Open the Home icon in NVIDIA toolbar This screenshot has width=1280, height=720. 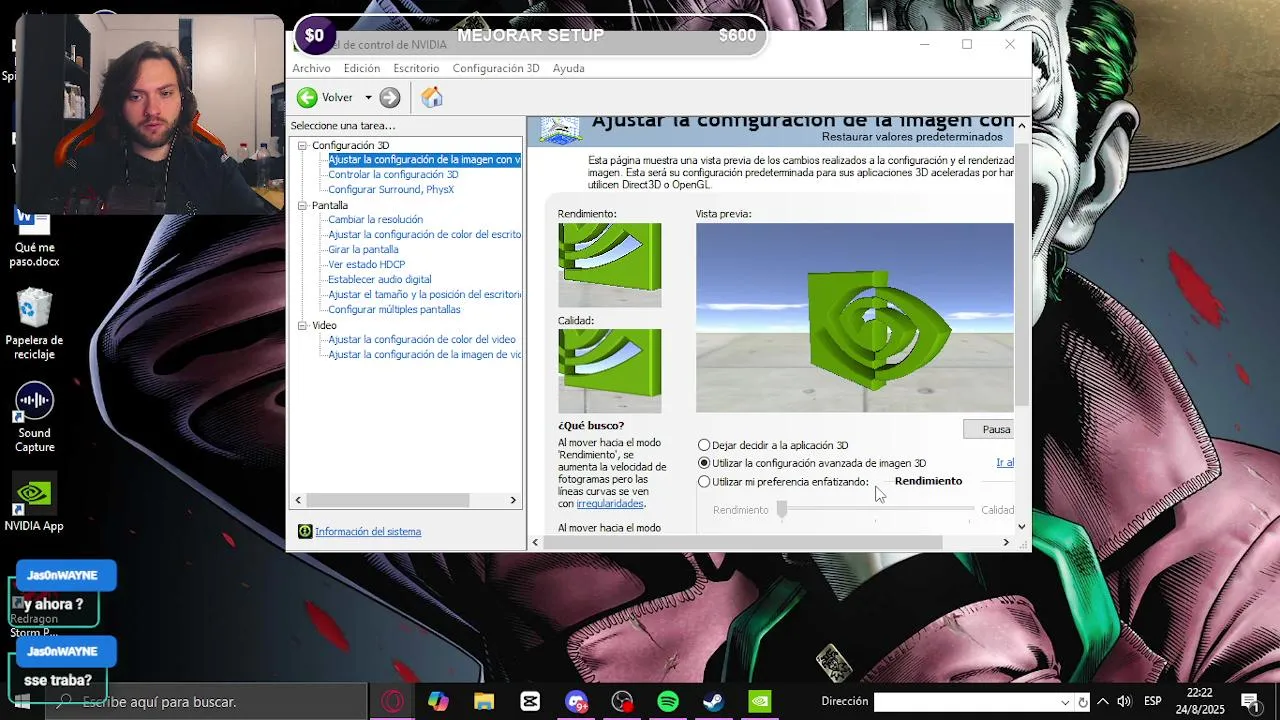[432, 97]
